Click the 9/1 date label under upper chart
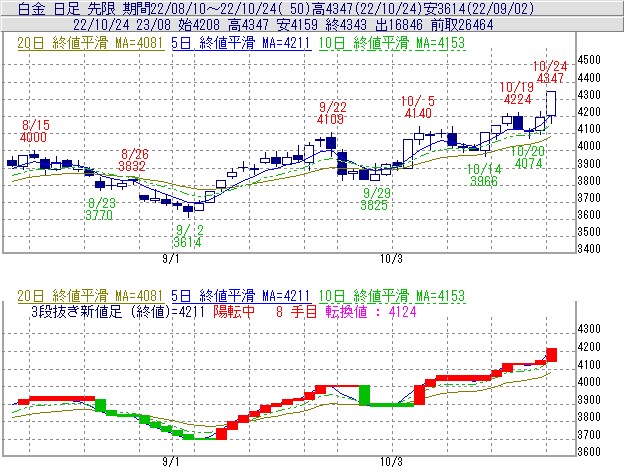 171,259
